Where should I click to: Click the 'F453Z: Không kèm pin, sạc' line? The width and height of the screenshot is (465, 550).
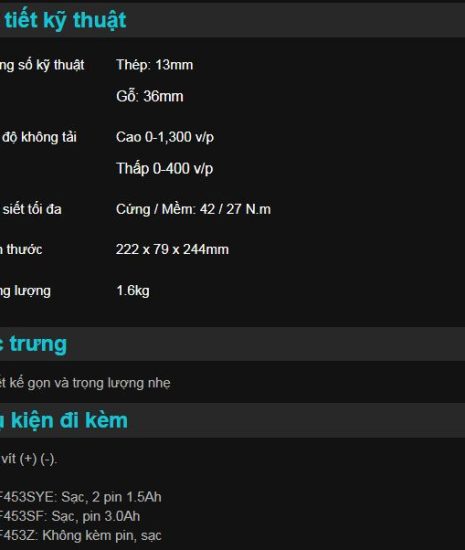81,536
